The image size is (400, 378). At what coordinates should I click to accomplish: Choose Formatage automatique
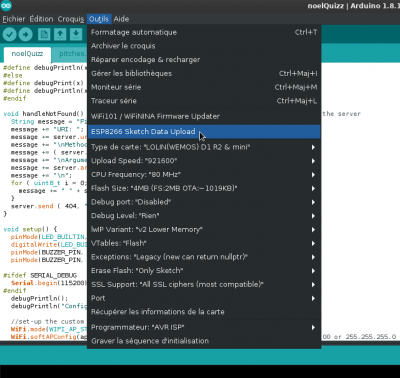(x=204, y=32)
